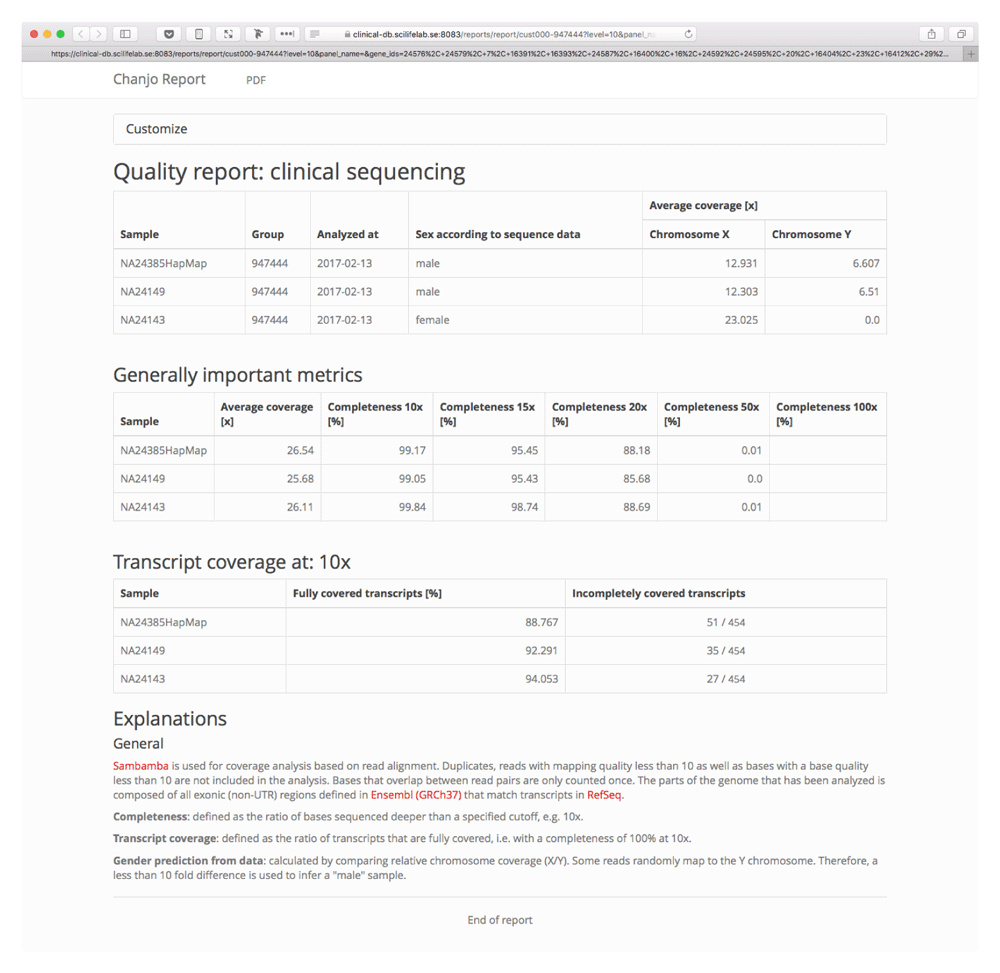Click the 'Average coverage [x]' group header
The width and height of the screenshot is (1000, 973).
click(703, 205)
